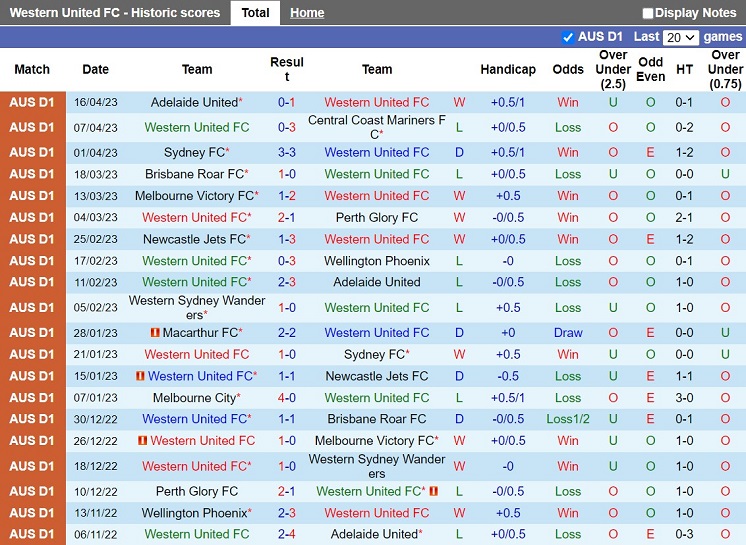Click the Handicap column header
746x545 pixels.
pyautogui.click(x=508, y=69)
